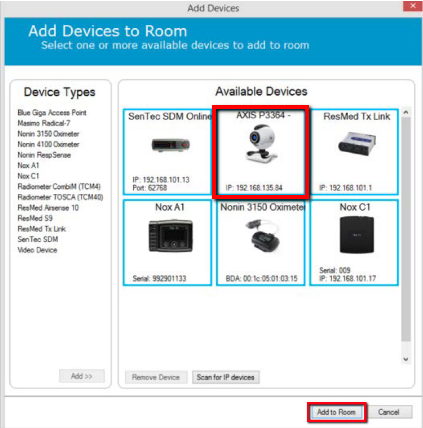423x428 pixels.
Task: Choose SenTec SDM device type
Action: point(38,239)
